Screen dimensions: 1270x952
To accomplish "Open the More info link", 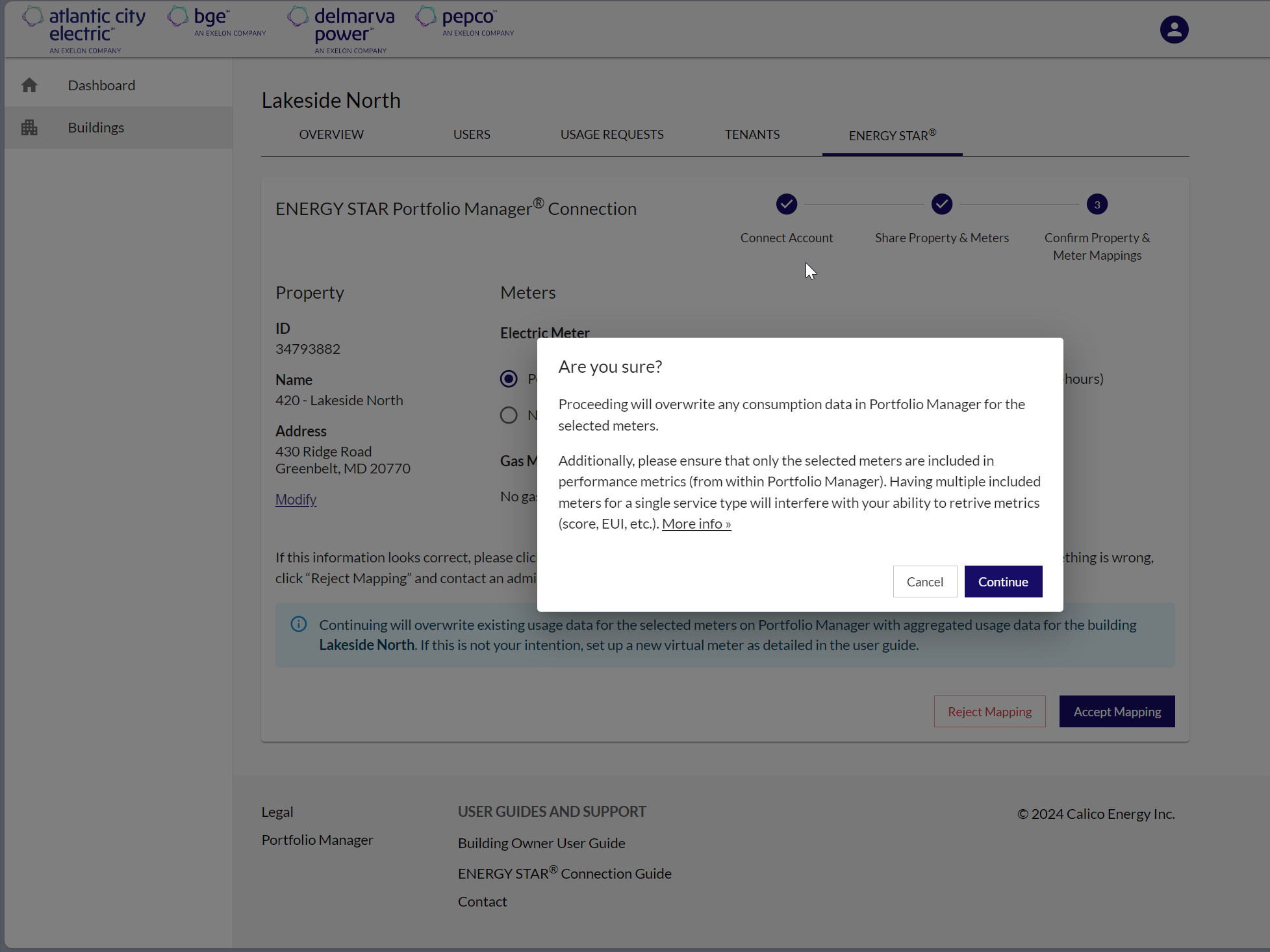I will [x=696, y=523].
